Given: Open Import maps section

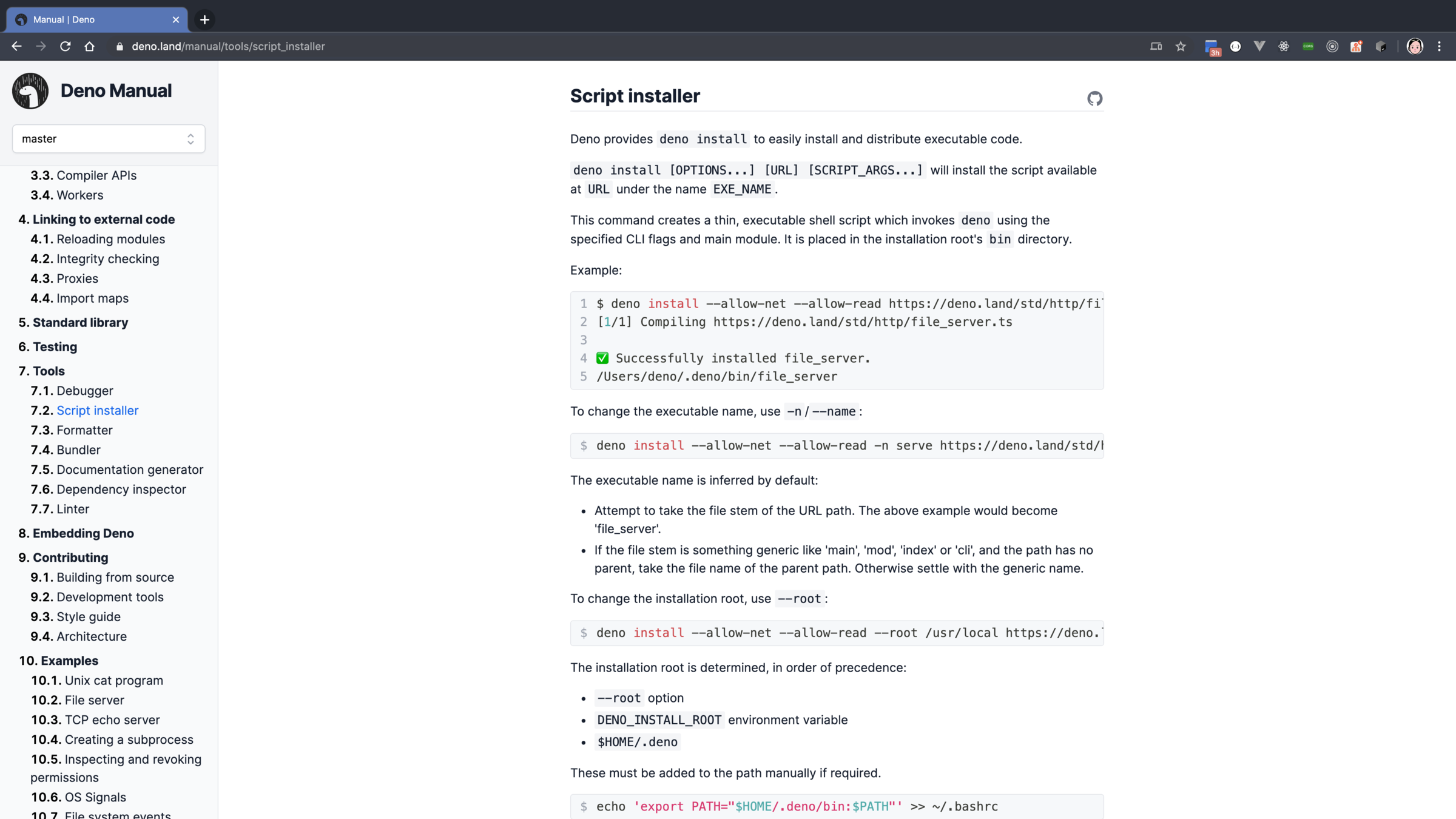Looking at the screenshot, I should coord(92,298).
